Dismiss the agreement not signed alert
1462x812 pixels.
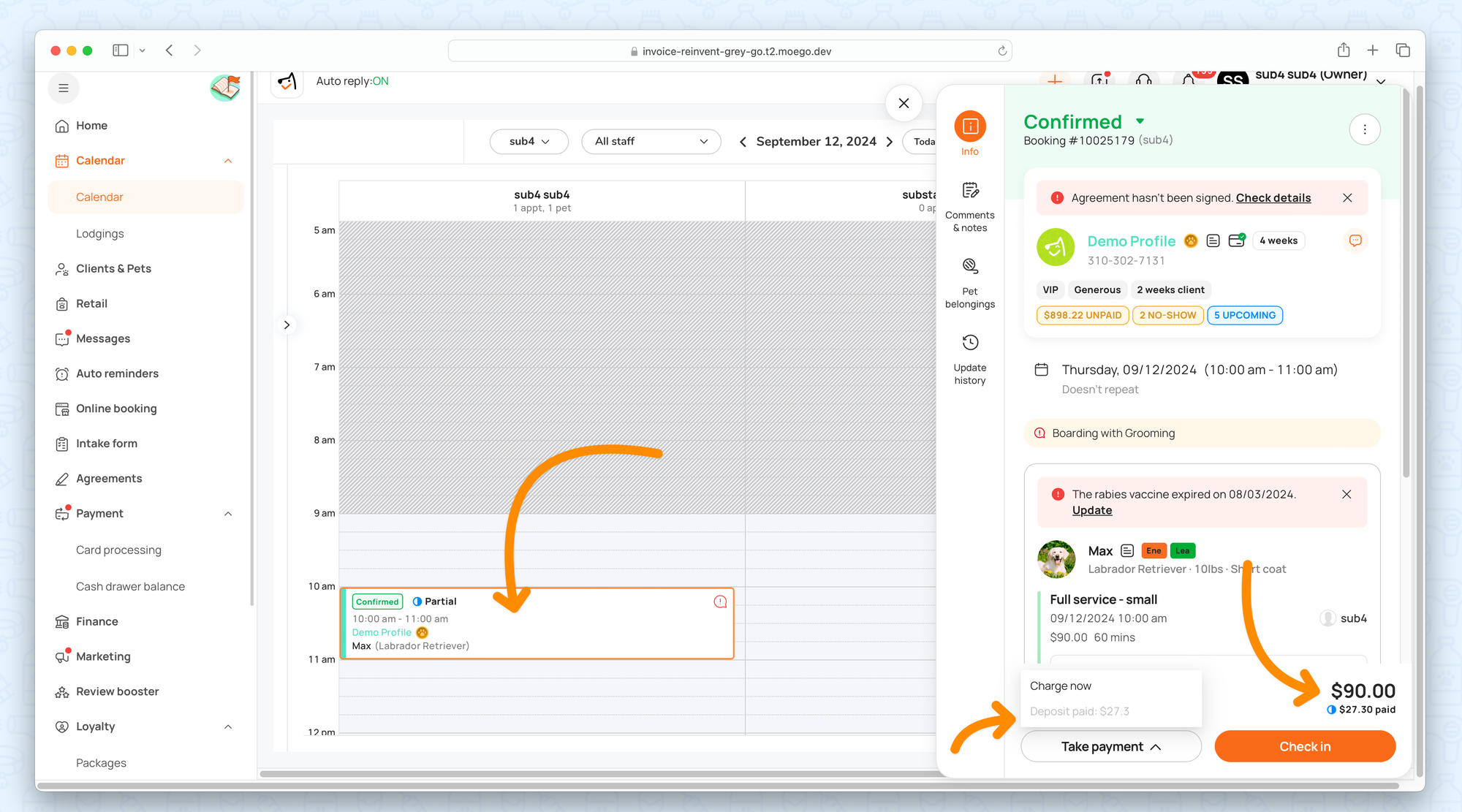click(x=1347, y=198)
